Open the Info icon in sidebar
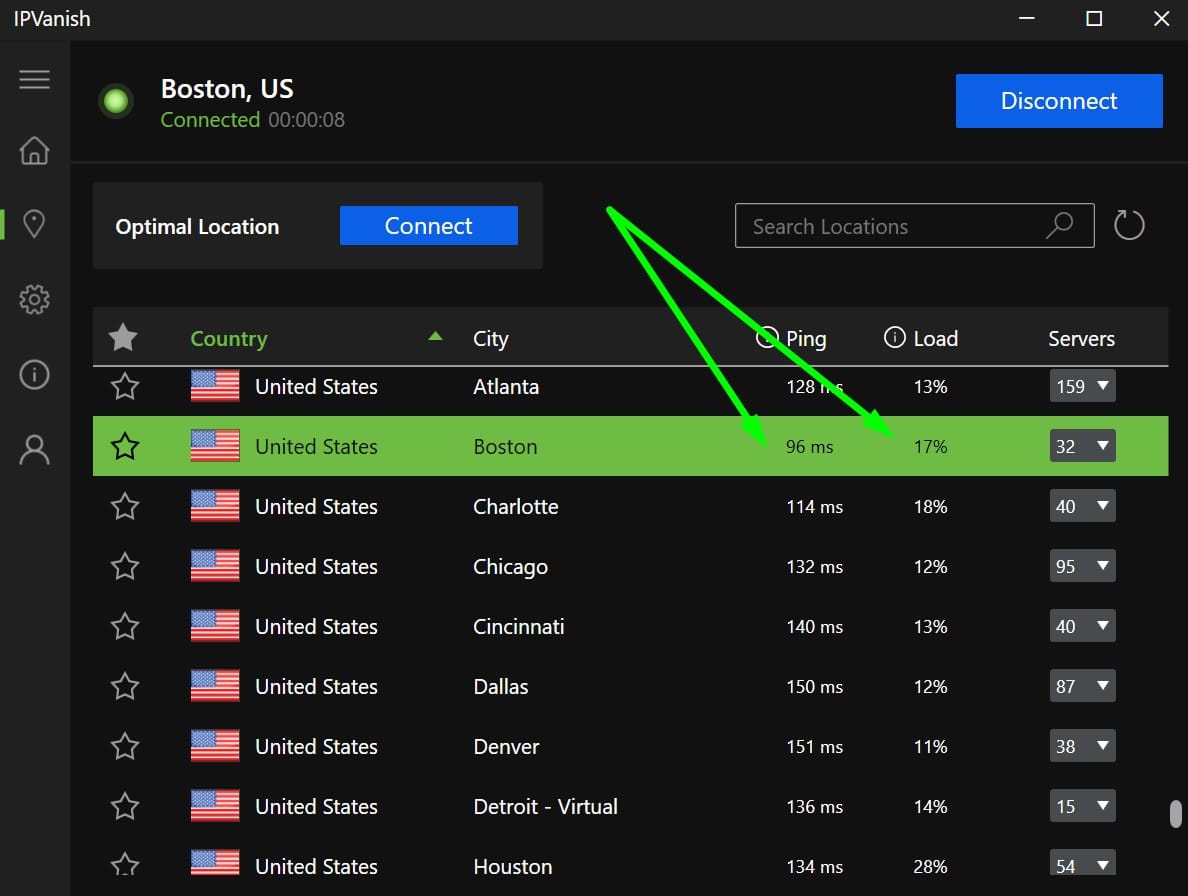1188x896 pixels. (x=34, y=374)
